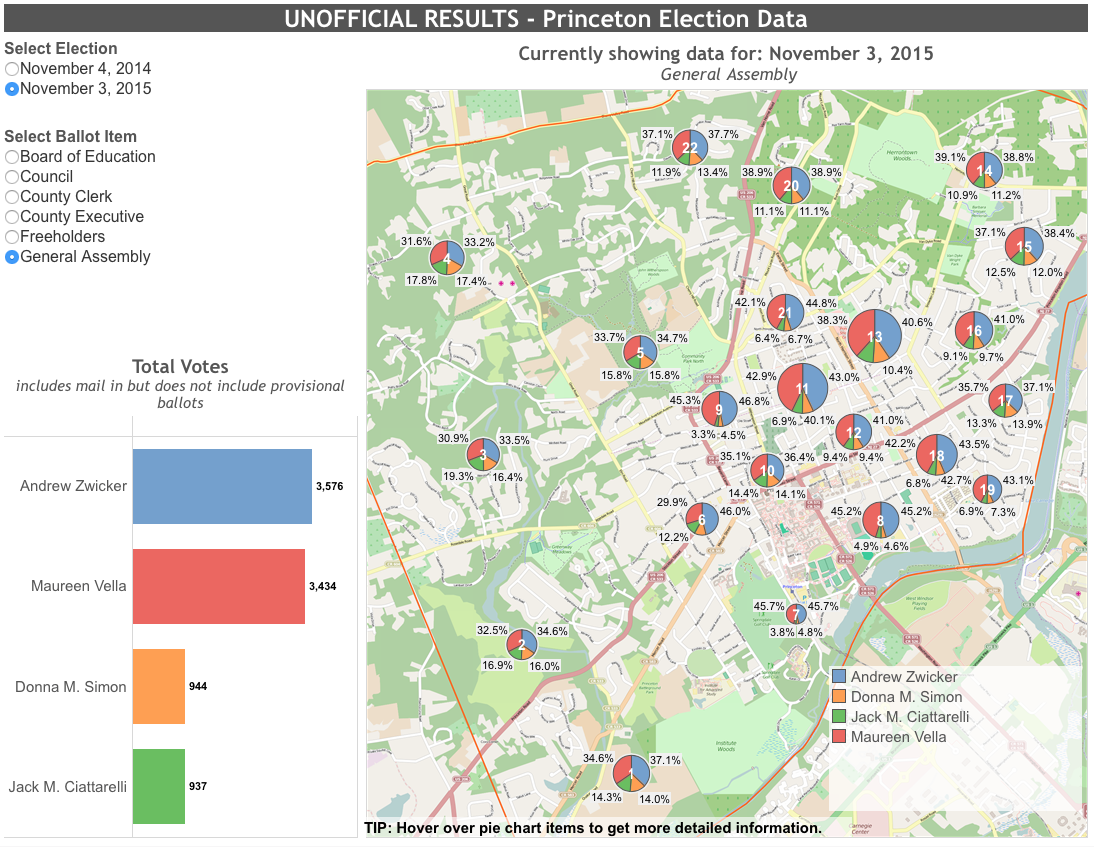The image size is (1094, 847).
Task: Select the district 4 pie marker
Action: 446,258
